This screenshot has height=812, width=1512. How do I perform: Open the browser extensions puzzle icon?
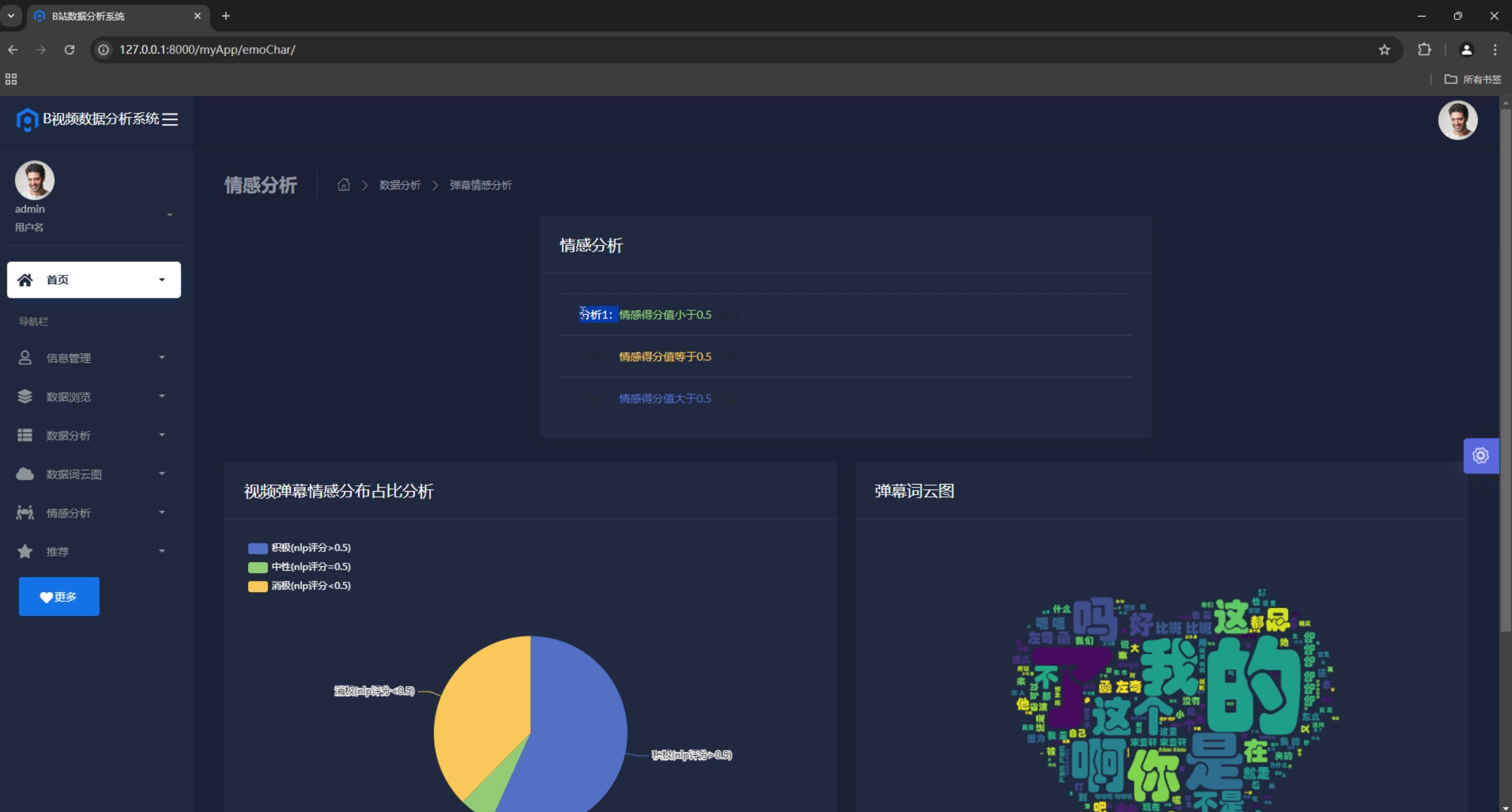coord(1424,50)
